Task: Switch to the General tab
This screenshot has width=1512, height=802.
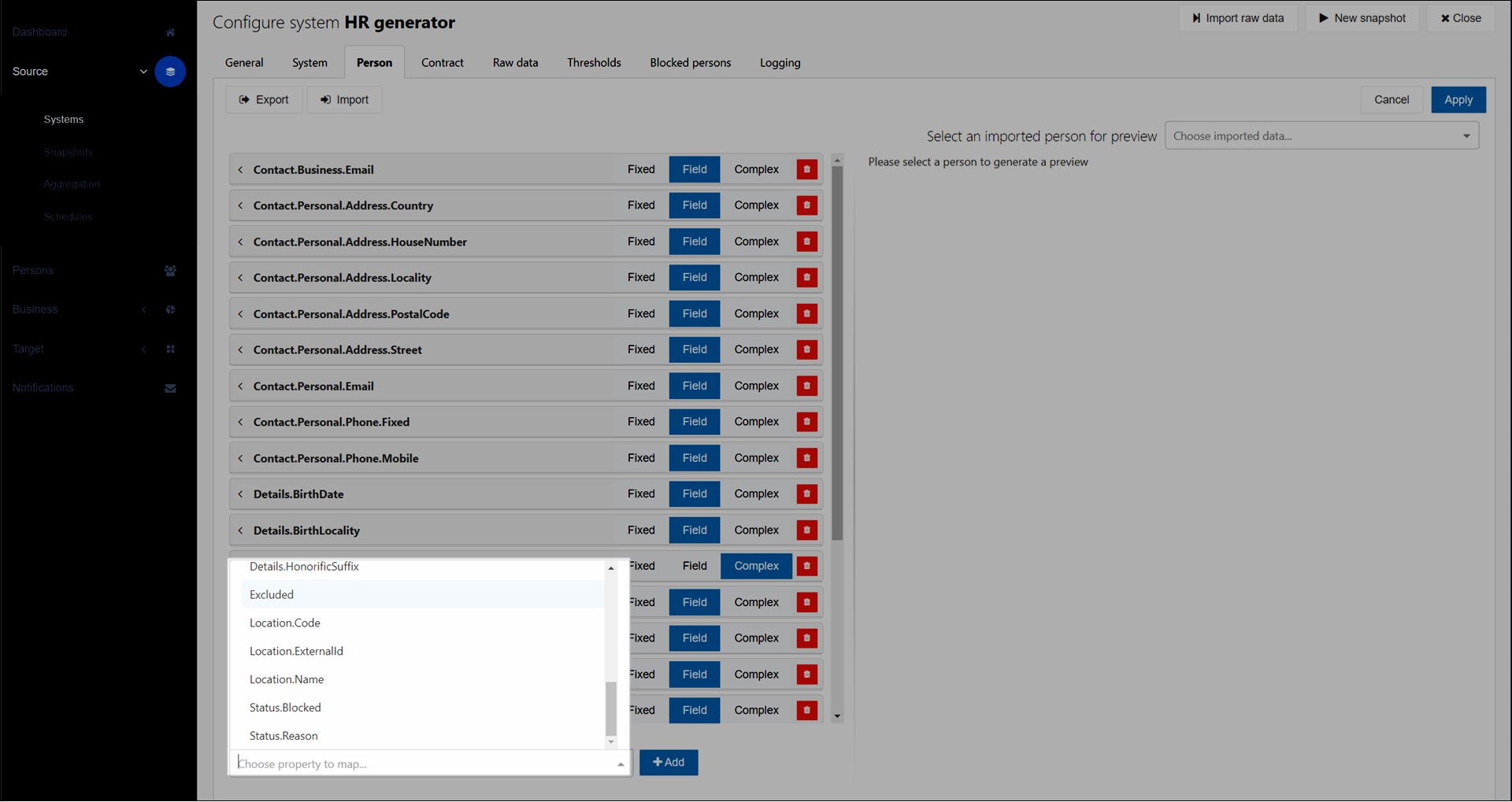Action: (244, 63)
